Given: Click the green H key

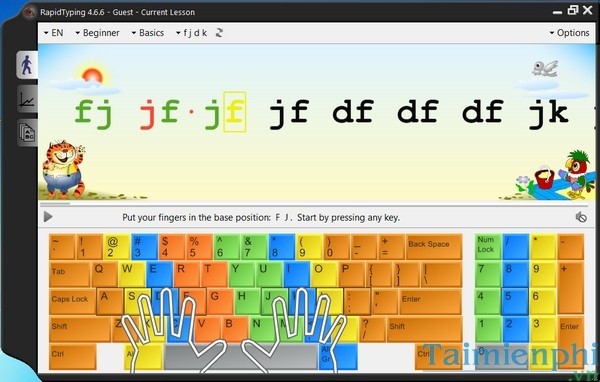Looking at the screenshot, I should point(248,302).
